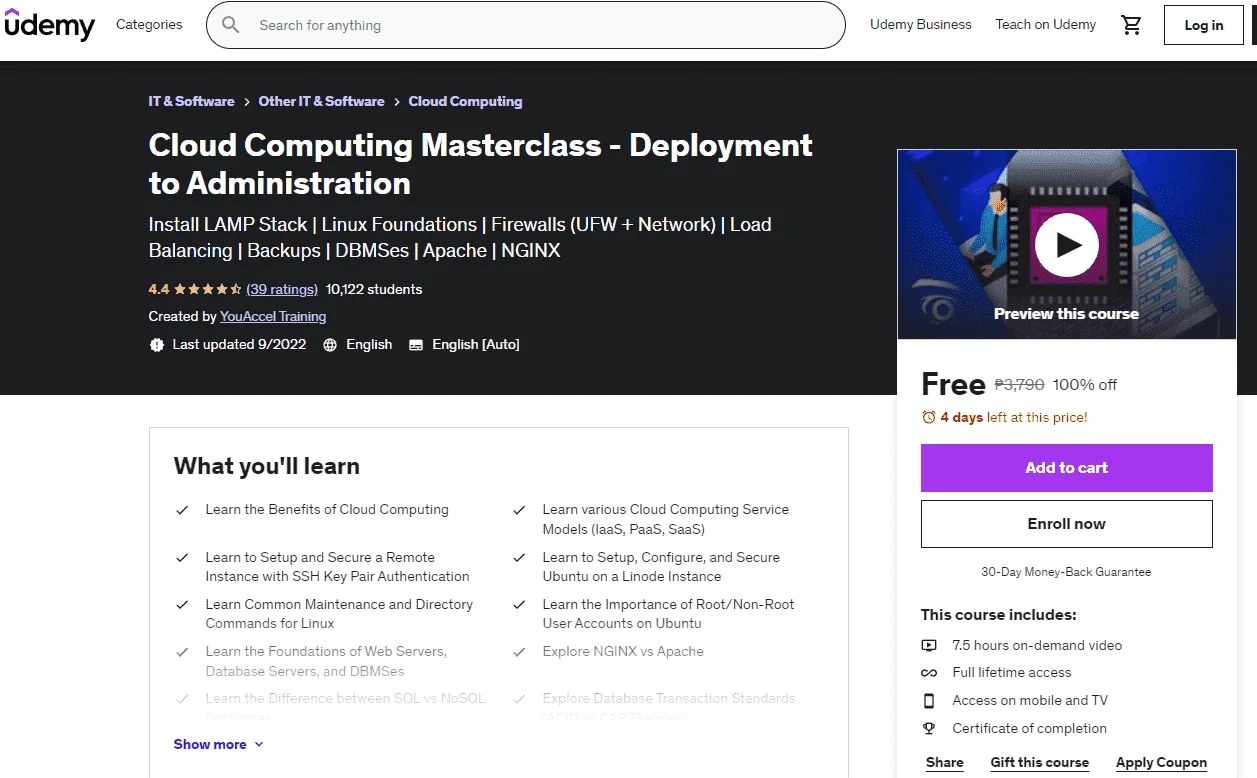Click Access on mobile and TV text
Screen dimensions: 1257x778
tap(1030, 700)
